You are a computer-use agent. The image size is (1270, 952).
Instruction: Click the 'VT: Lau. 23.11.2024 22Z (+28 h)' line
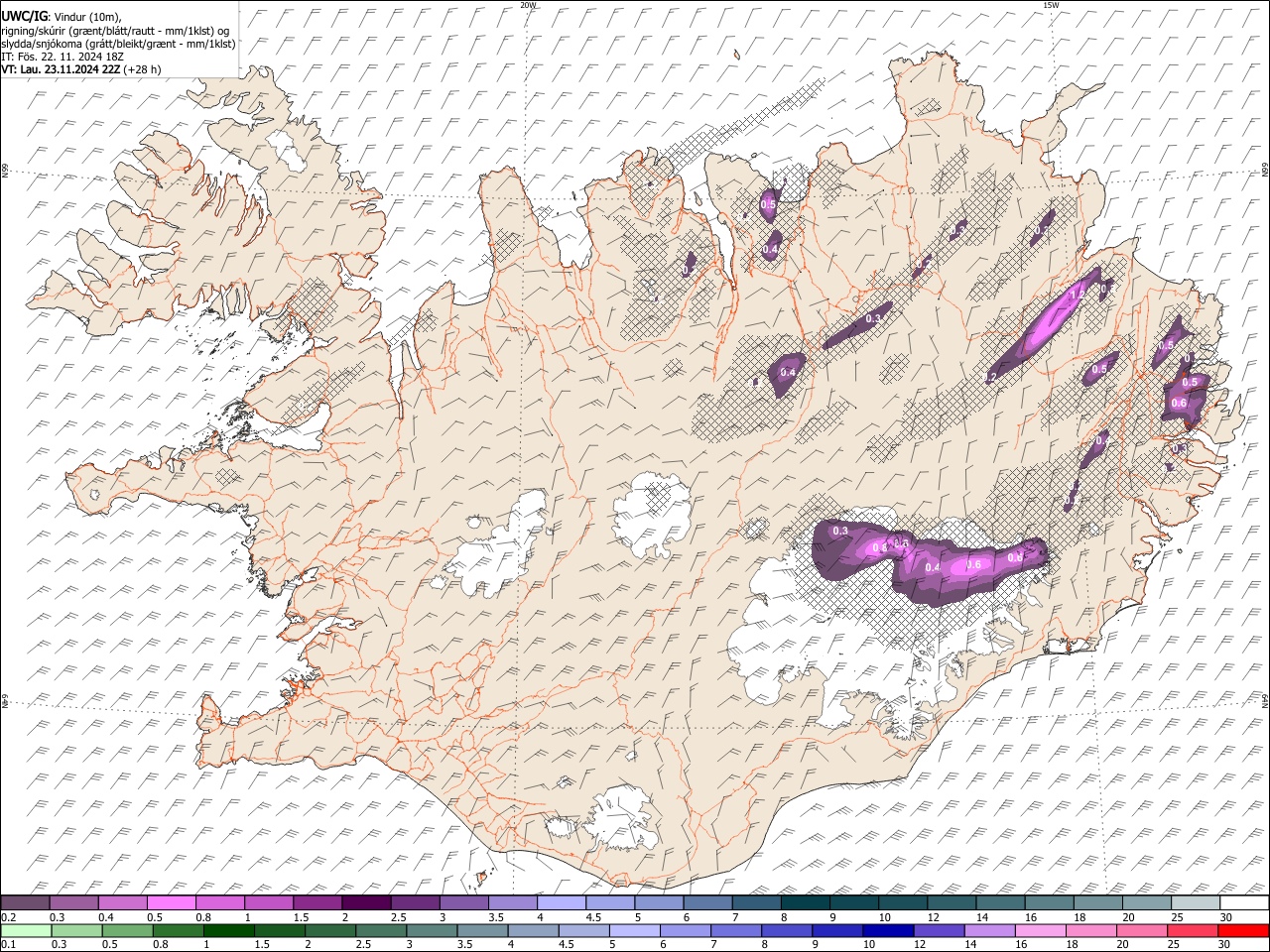pyautogui.click(x=80, y=69)
